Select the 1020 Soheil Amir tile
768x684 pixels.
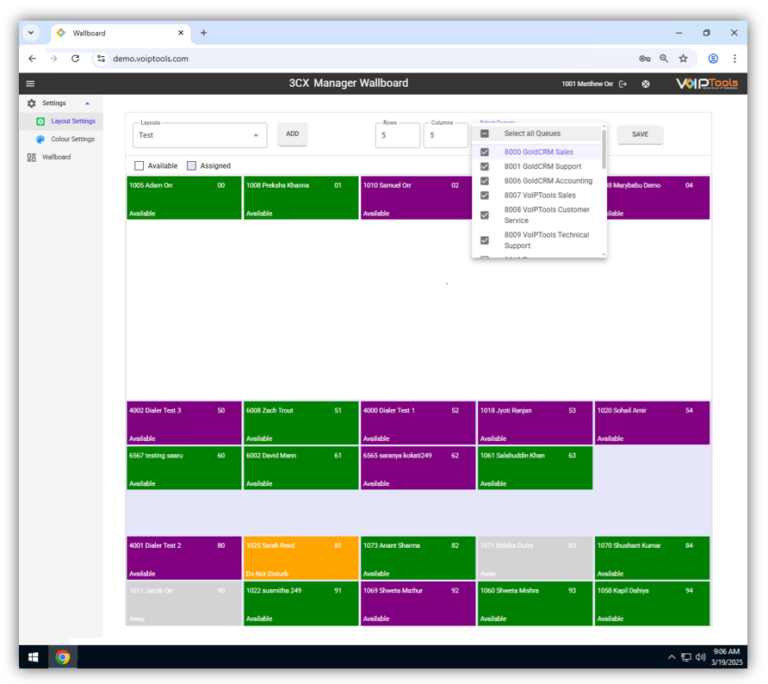(652, 423)
